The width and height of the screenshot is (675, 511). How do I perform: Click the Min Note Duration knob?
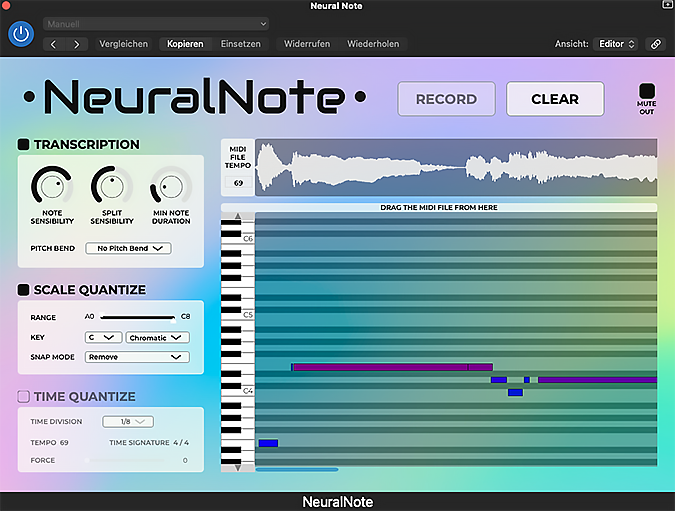pos(171,186)
